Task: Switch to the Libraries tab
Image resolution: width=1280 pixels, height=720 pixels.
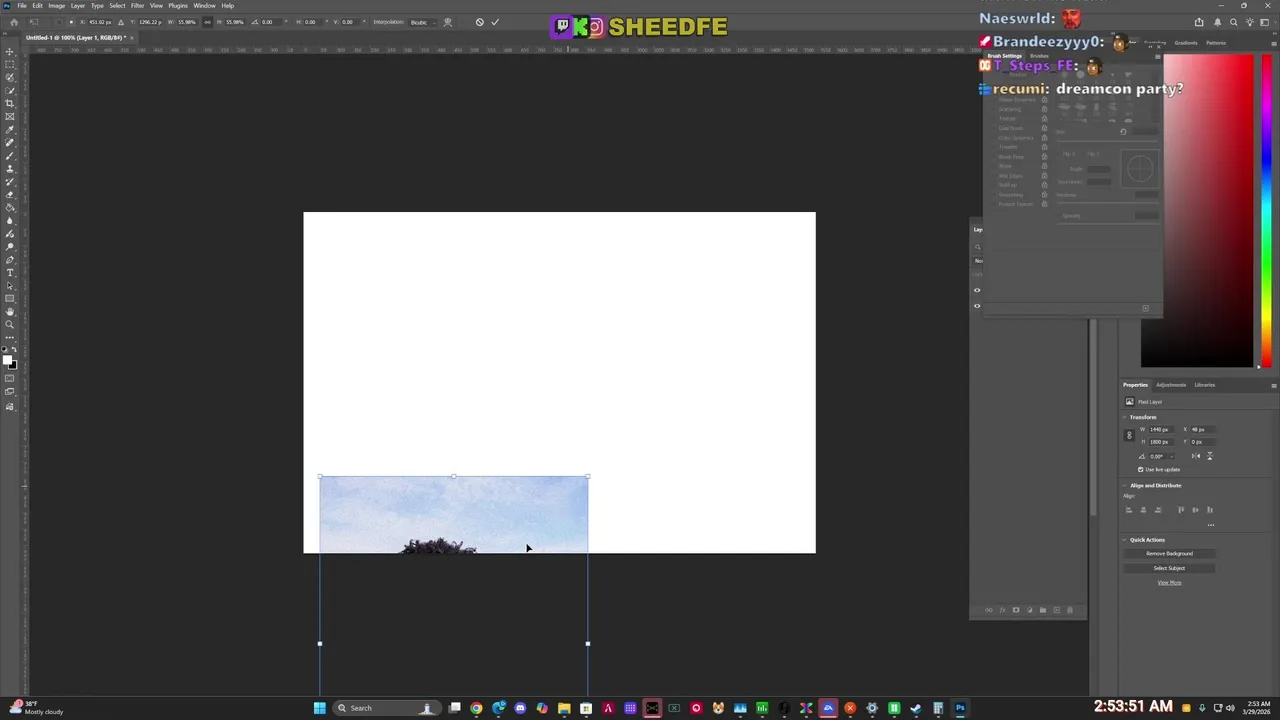Action: [x=1205, y=385]
